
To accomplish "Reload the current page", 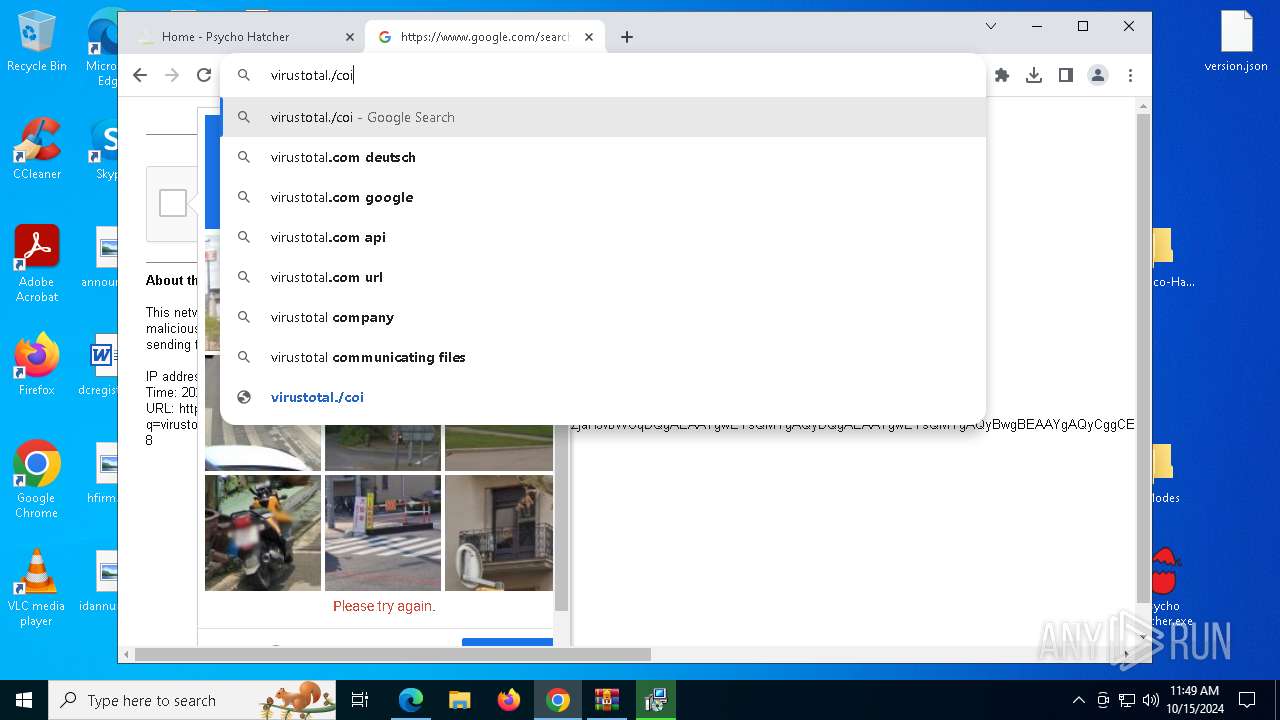I will [x=204, y=75].
